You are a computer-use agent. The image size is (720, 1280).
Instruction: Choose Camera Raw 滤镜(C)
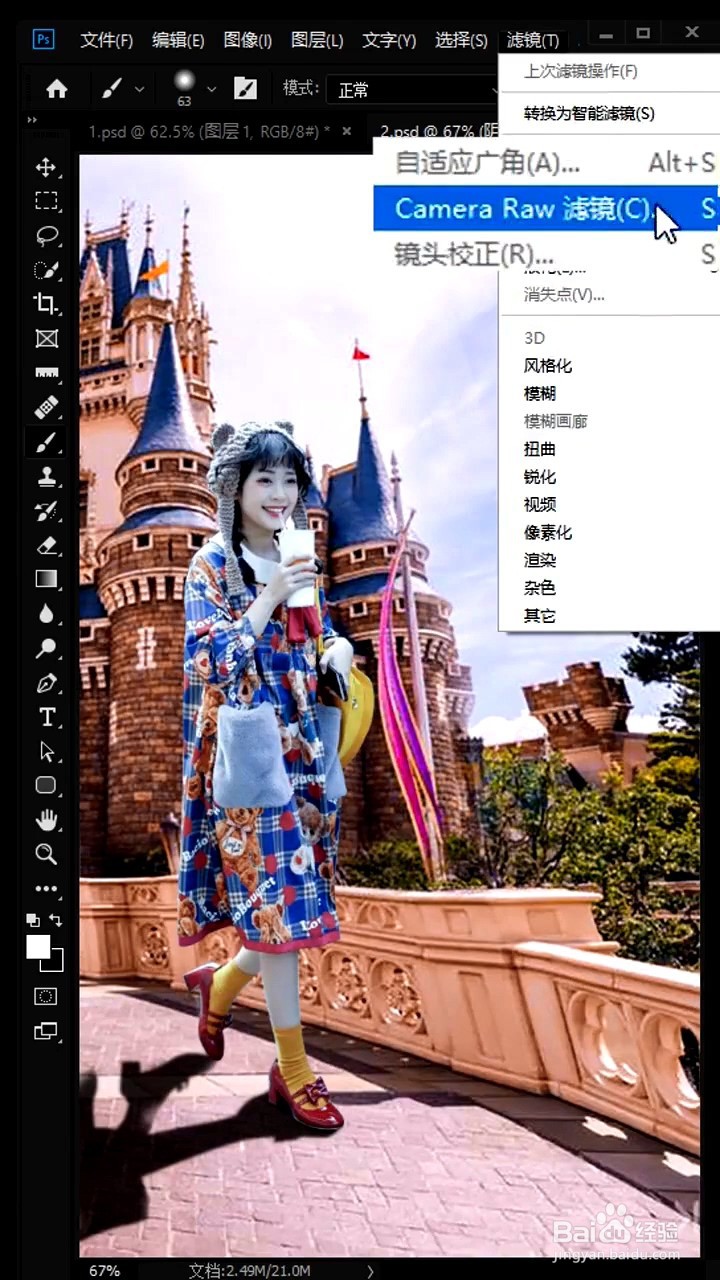tap(545, 208)
